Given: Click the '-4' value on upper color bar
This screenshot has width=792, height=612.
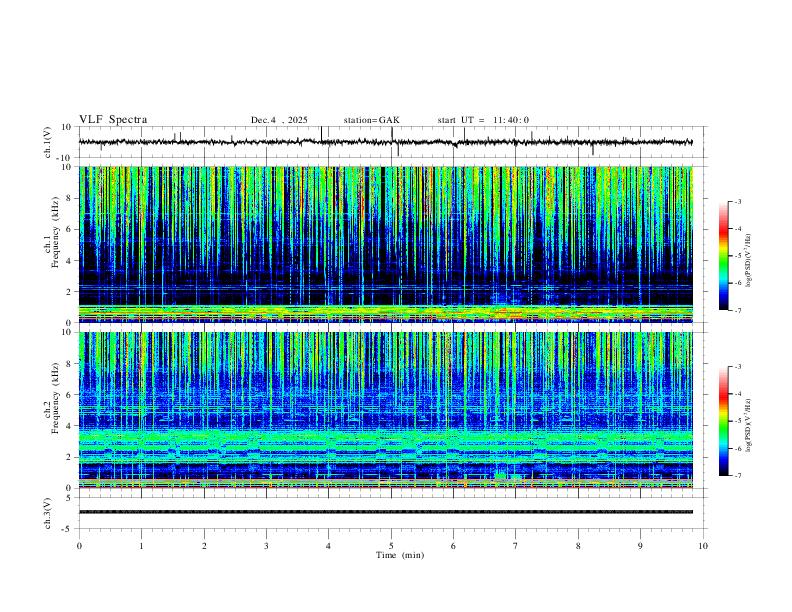Looking at the screenshot, I should coord(737,229).
